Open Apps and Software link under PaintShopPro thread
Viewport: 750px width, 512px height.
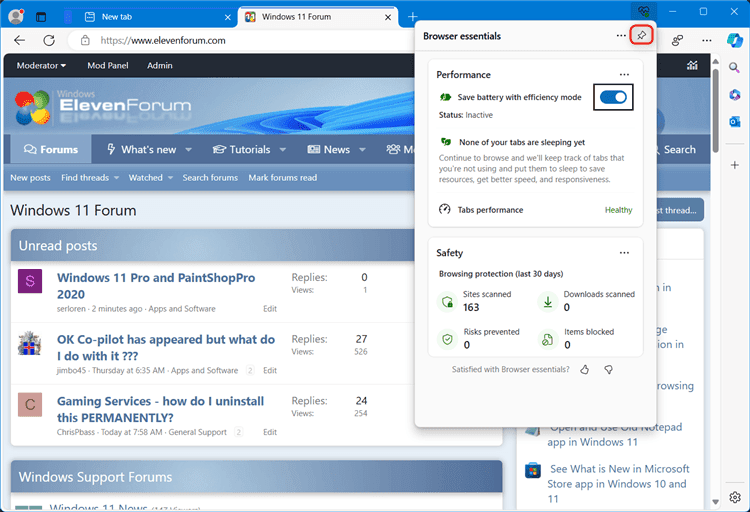tap(182, 309)
